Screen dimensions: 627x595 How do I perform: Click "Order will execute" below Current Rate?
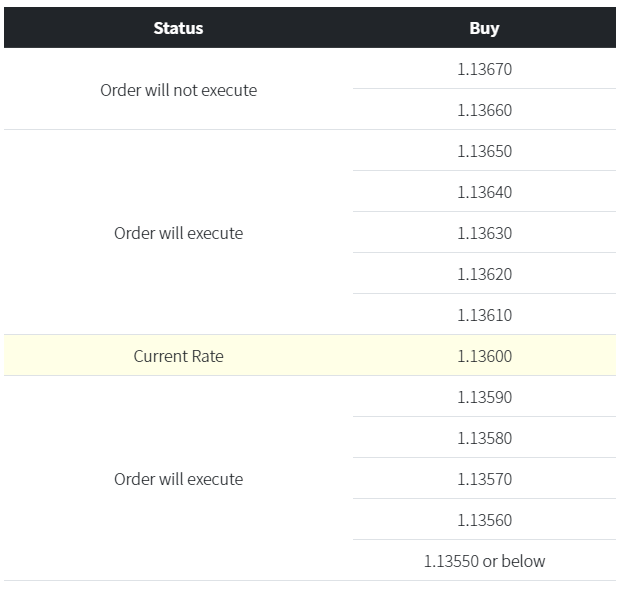coord(178,479)
